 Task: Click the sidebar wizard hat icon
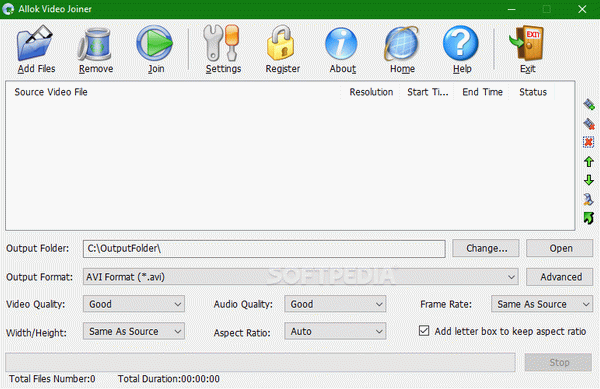589,199
